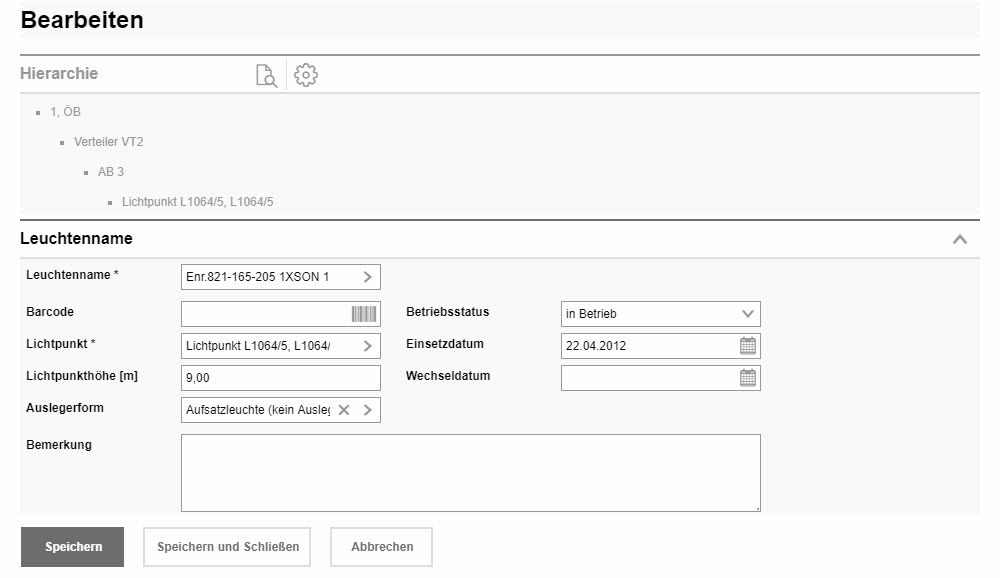
Task: Select Verteiler VT2 in hierarchy
Action: (x=108, y=142)
